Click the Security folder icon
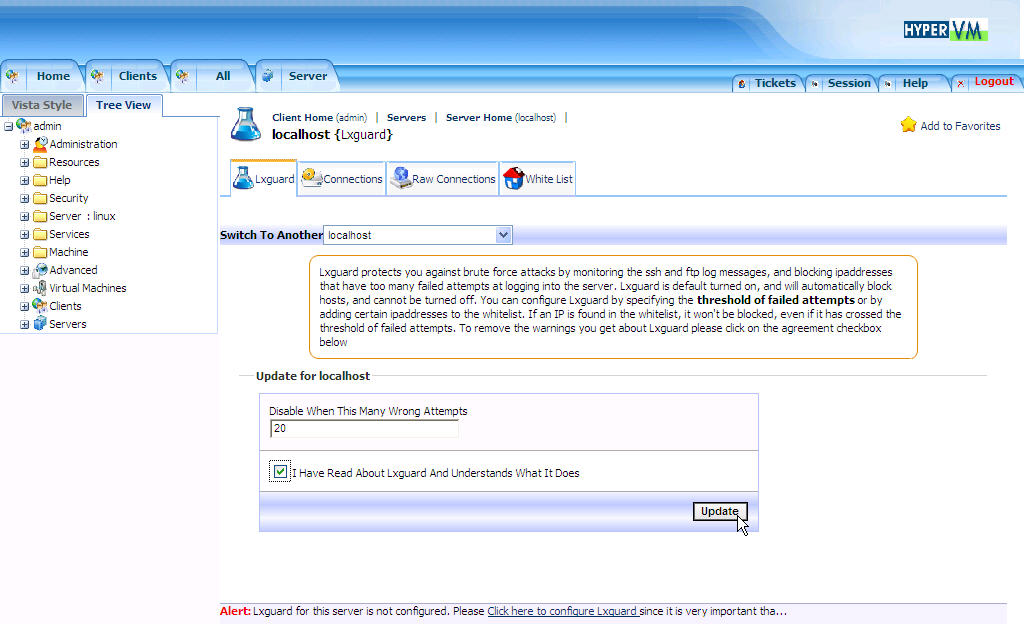 point(40,198)
